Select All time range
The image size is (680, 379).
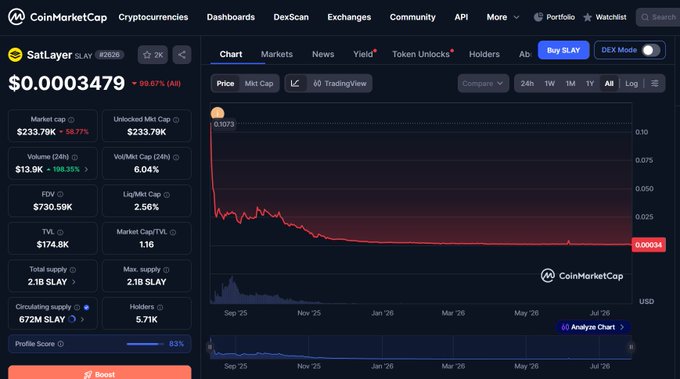pyautogui.click(x=609, y=83)
